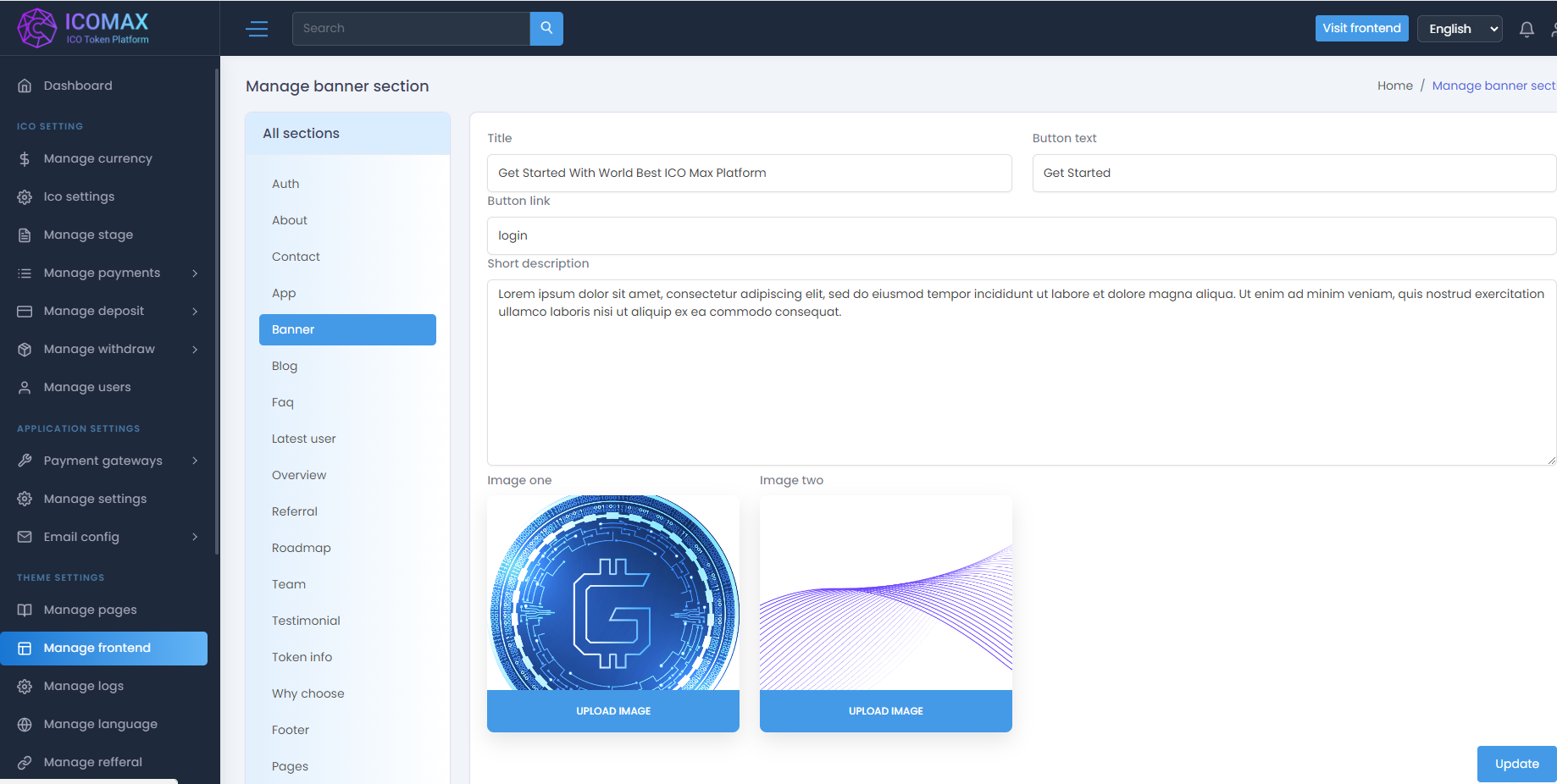
Task: Click the Manage withdraw box icon
Action: 25,349
